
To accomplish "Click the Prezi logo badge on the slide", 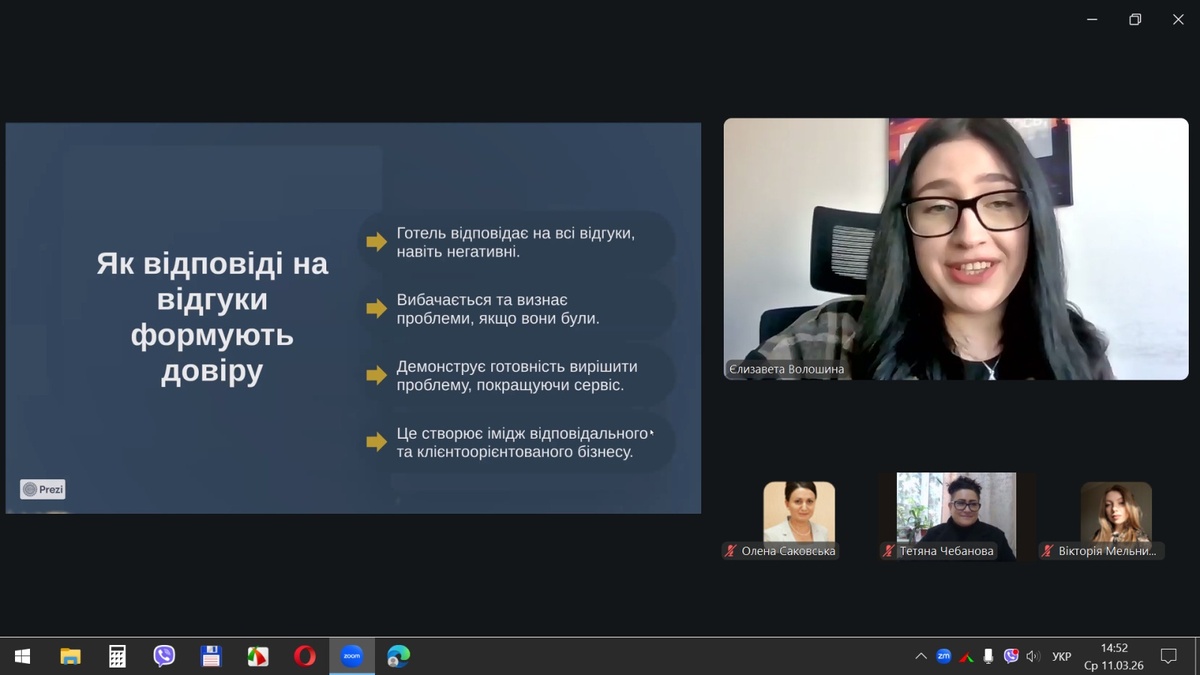I will pyautogui.click(x=43, y=489).
